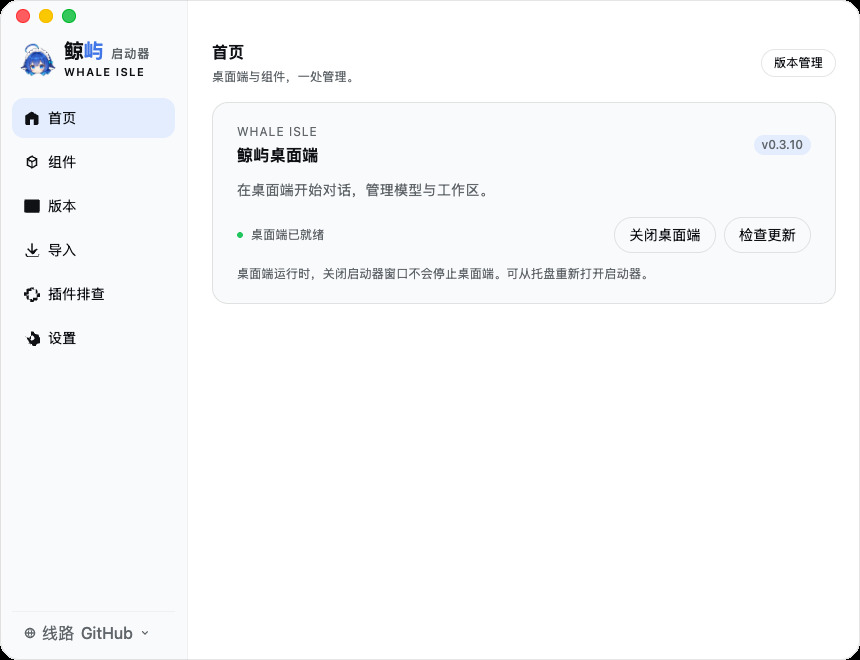Image resolution: width=860 pixels, height=660 pixels.
Task: Click the 启动器 label next to the logo
Action: tap(130, 54)
